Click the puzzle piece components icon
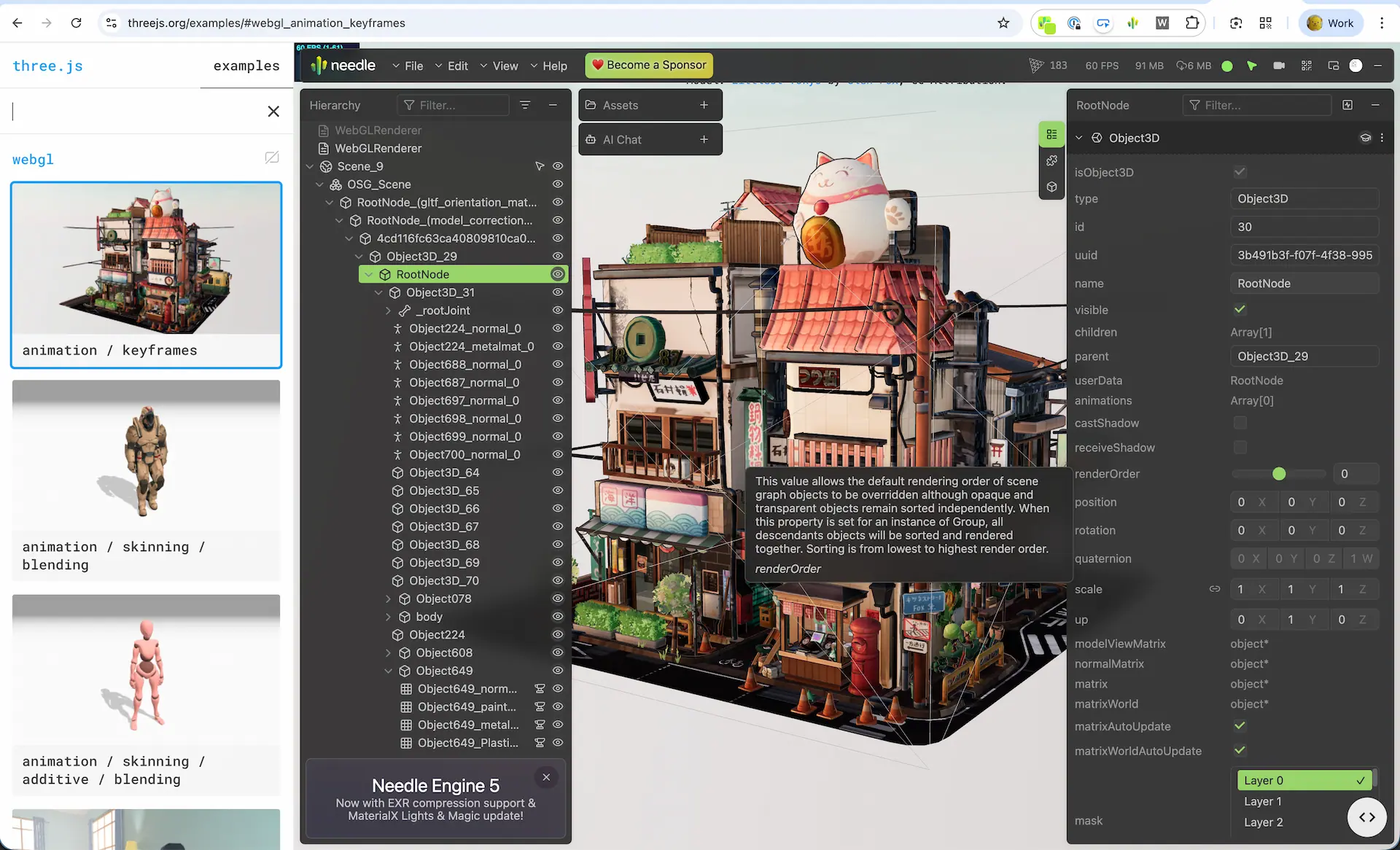This screenshot has height=850, width=1400. pos(1051,160)
